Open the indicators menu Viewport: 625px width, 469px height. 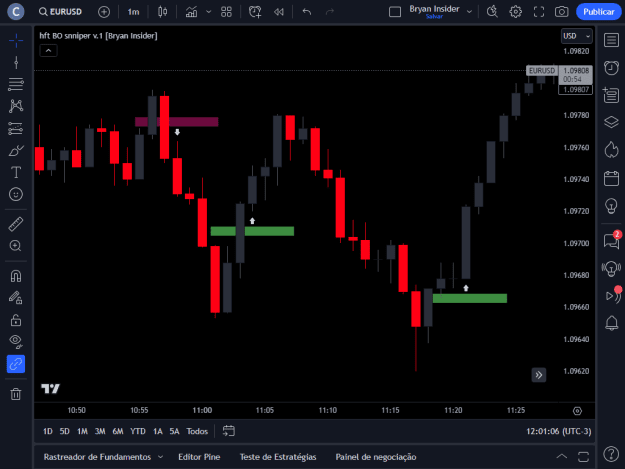click(x=192, y=12)
